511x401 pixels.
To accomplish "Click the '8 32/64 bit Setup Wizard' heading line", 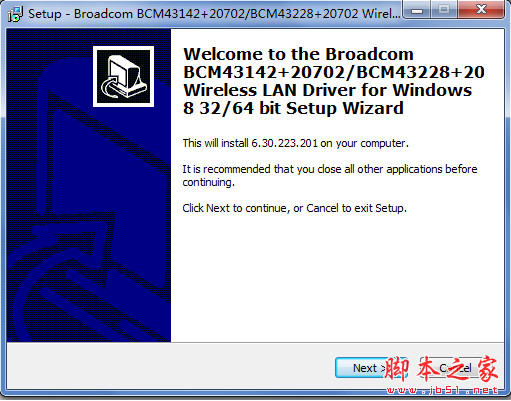I will pyautogui.click(x=293, y=108).
